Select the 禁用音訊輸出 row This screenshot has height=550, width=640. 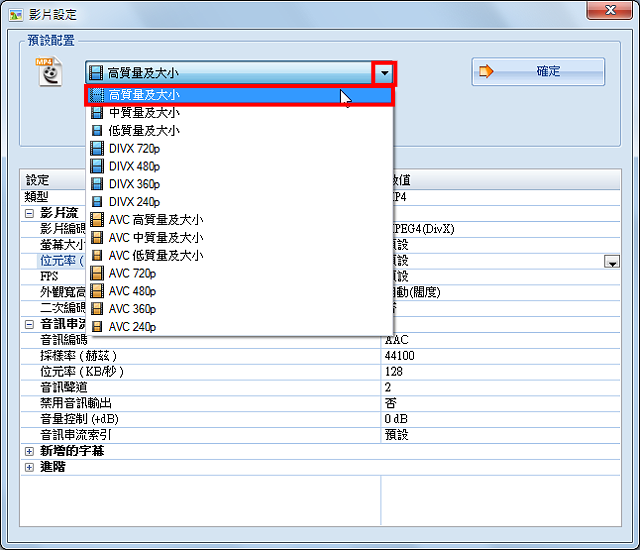320,404
